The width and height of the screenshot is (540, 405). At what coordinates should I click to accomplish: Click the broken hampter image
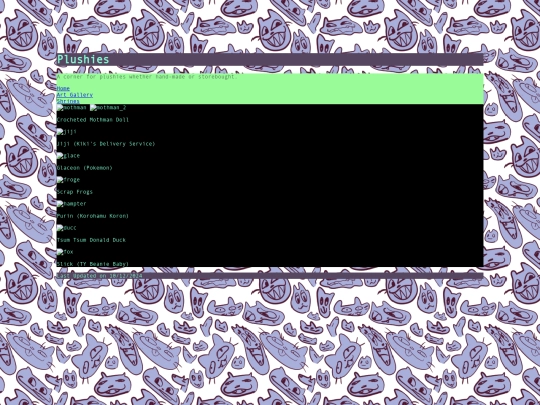pyautogui.click(x=72, y=204)
